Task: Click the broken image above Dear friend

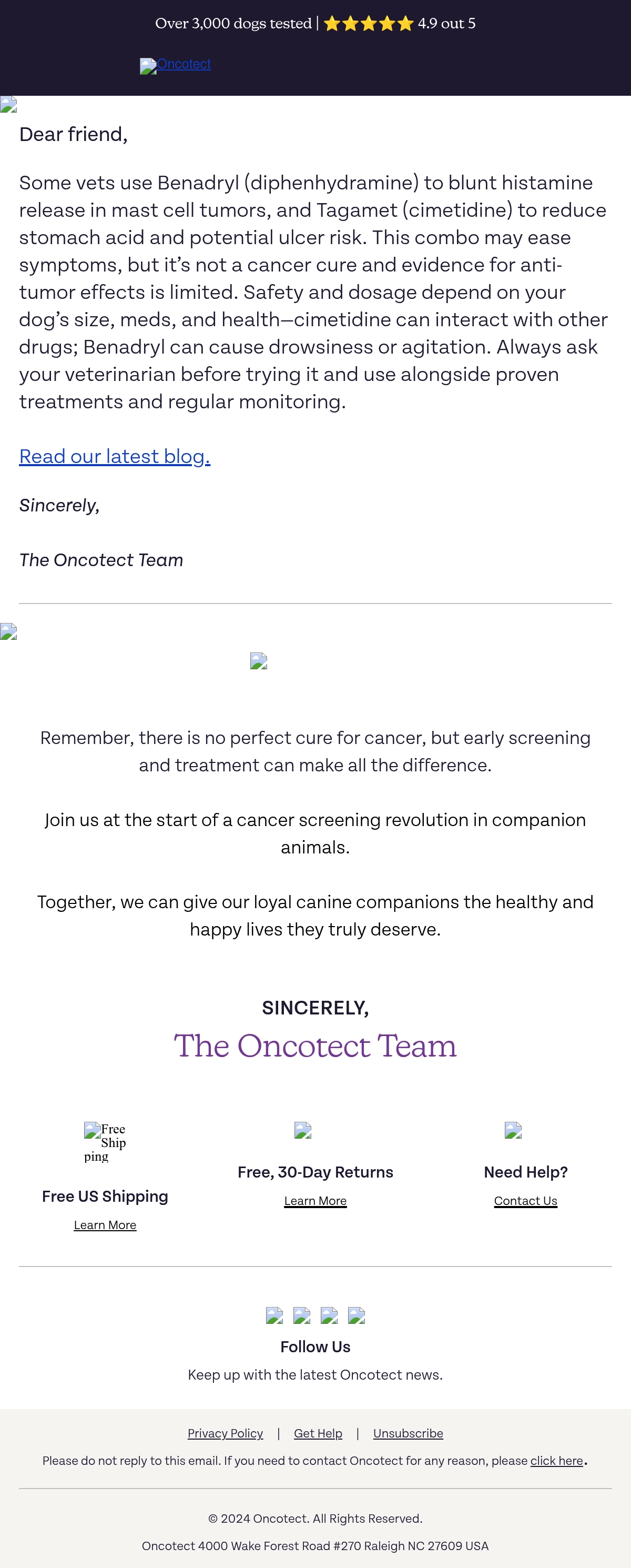Action: coord(8,104)
